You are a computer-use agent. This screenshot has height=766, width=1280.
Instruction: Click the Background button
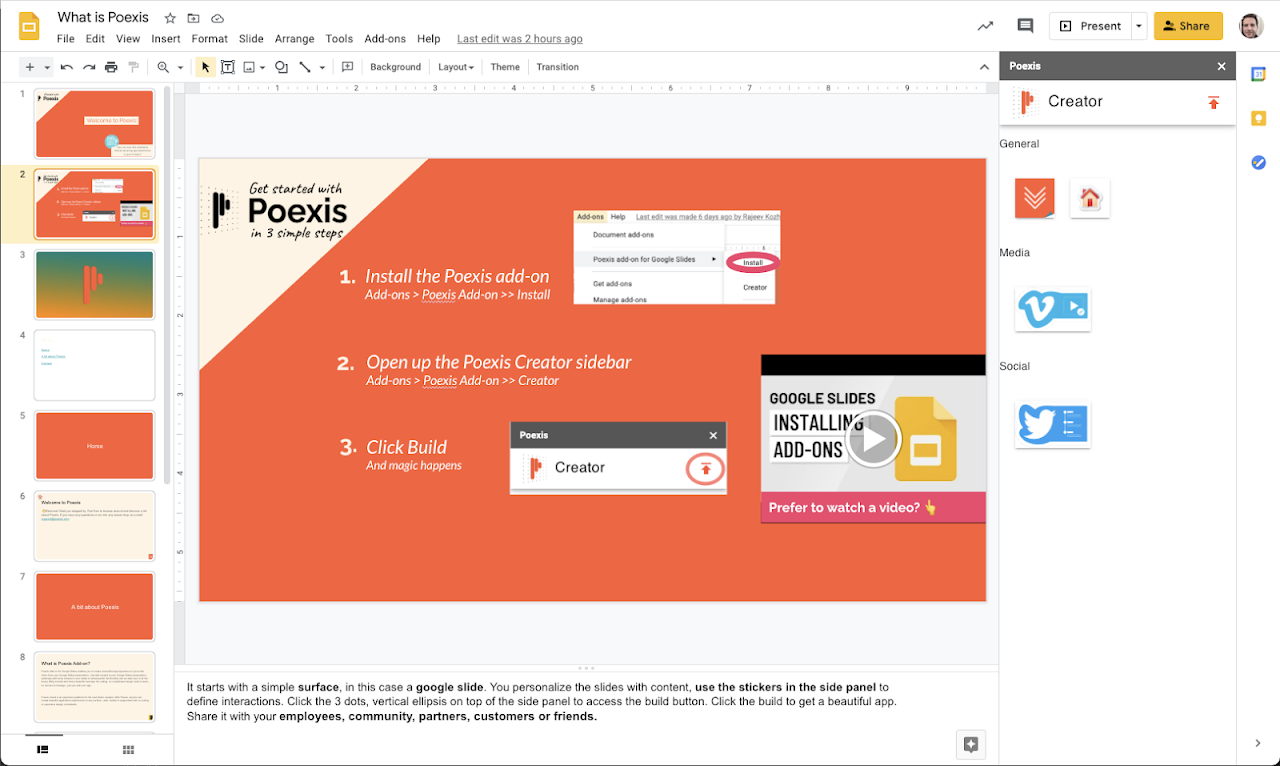coord(395,67)
